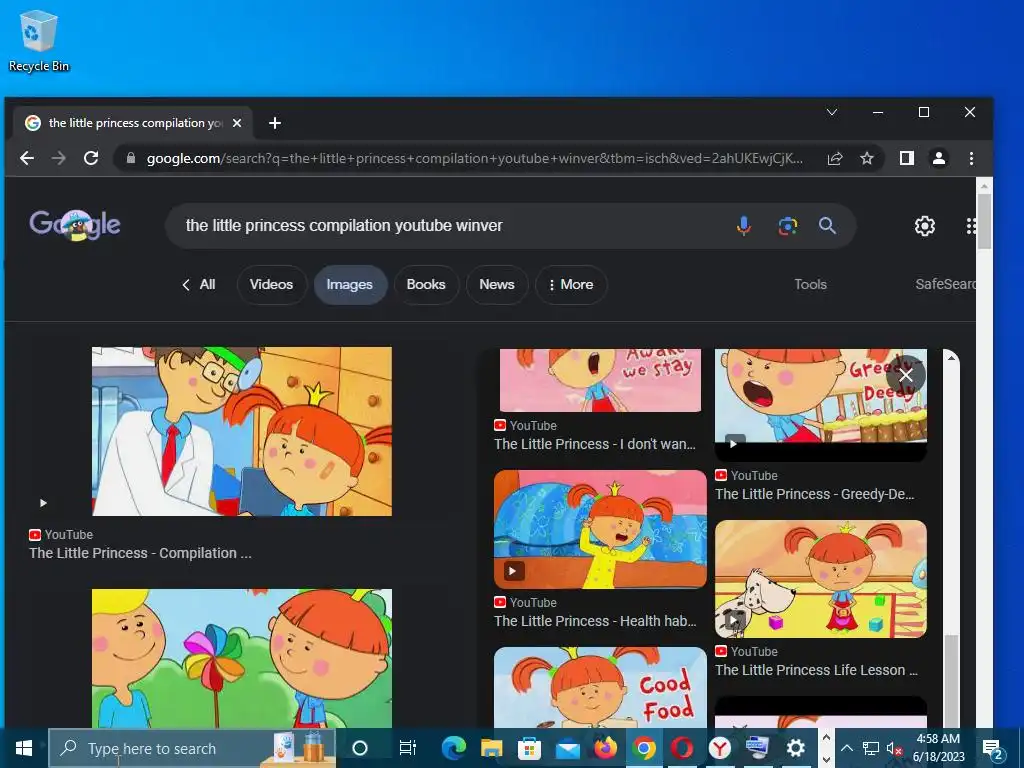Image resolution: width=1024 pixels, height=768 pixels.
Task: Open 'The Little Princess - Greedy-De...' link
Action: 814,494
